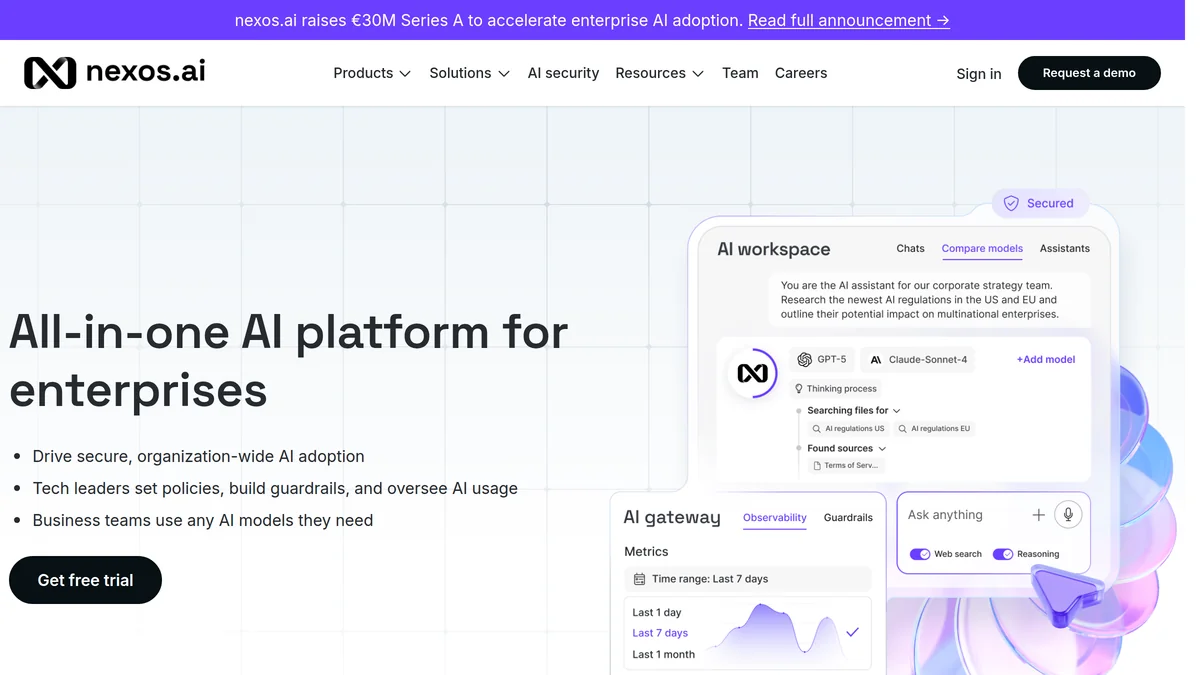Enable the Web search toggle

pos(920,553)
